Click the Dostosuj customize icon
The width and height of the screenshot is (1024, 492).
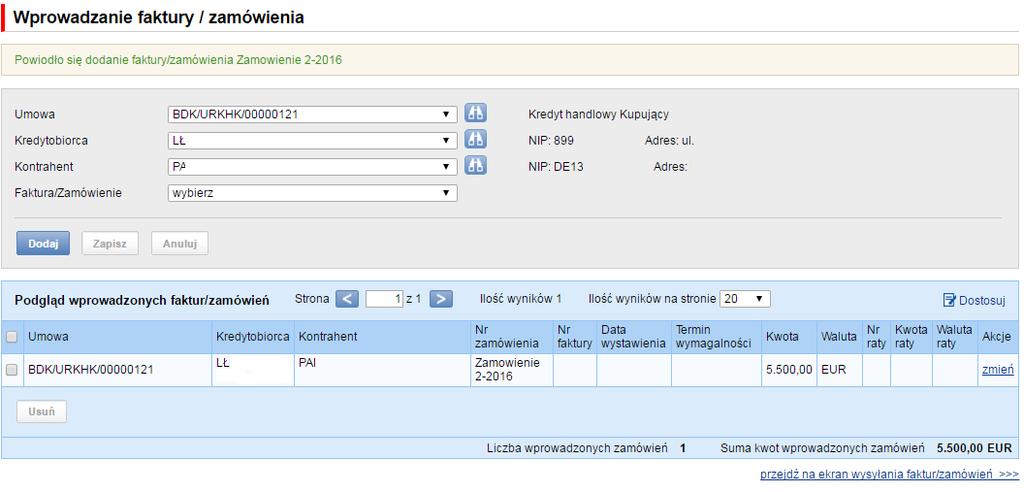click(x=949, y=300)
